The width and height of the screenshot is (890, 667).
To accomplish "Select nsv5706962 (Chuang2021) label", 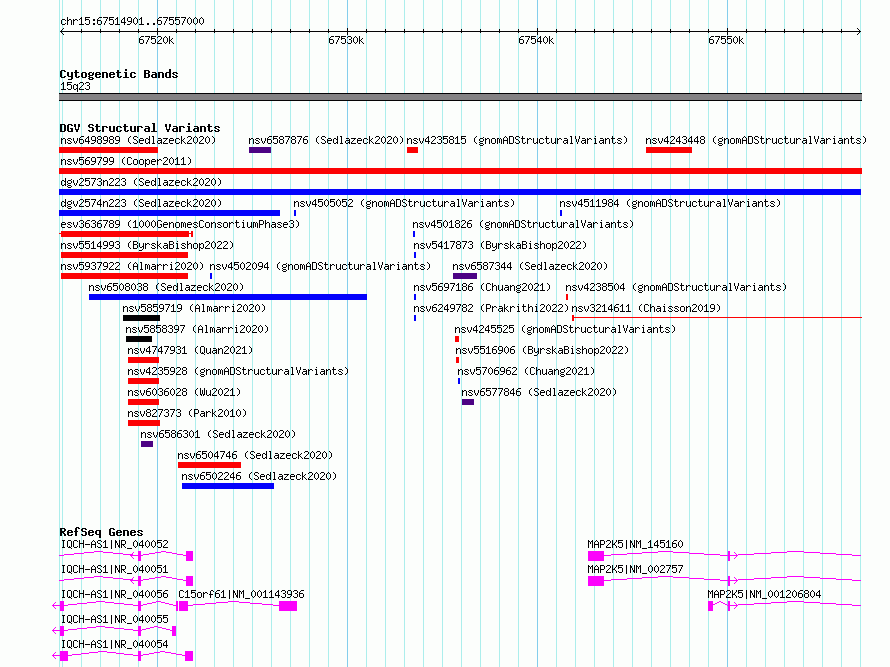I will 526,371.
